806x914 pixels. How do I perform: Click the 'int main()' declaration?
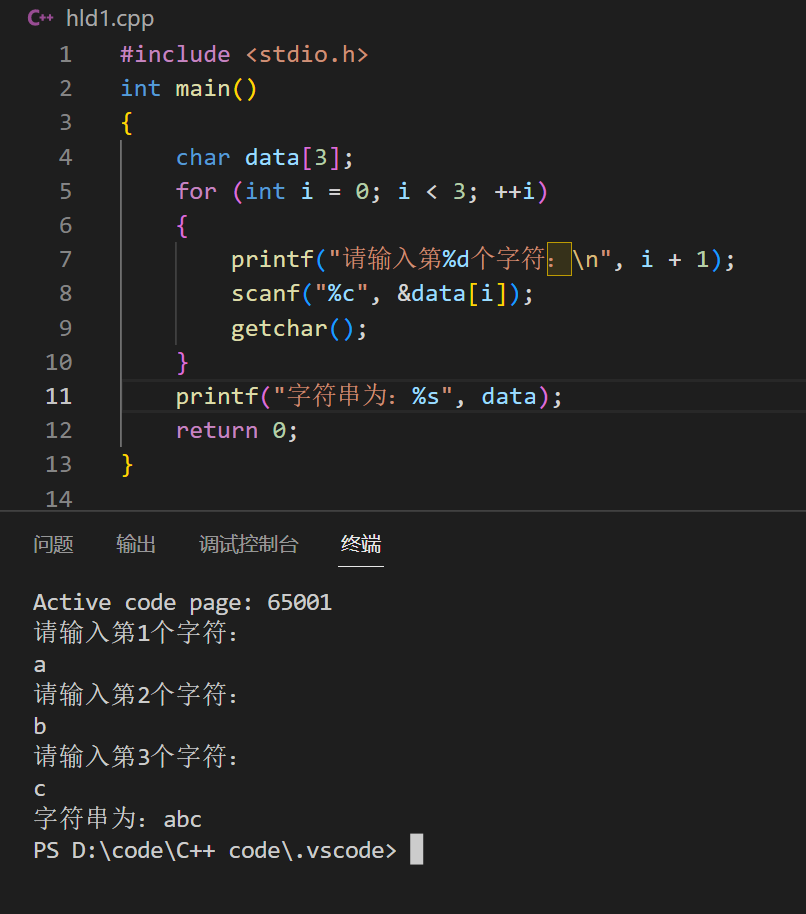pyautogui.click(x=188, y=89)
